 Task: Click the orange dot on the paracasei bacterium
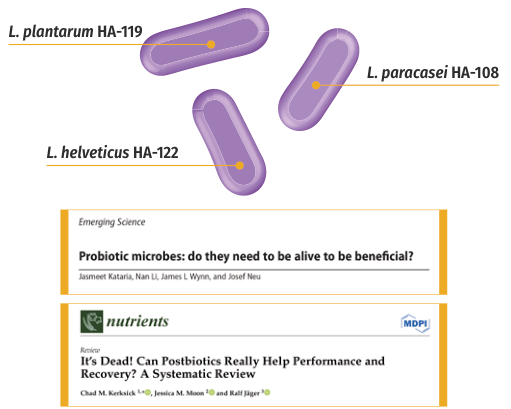pyautogui.click(x=316, y=85)
